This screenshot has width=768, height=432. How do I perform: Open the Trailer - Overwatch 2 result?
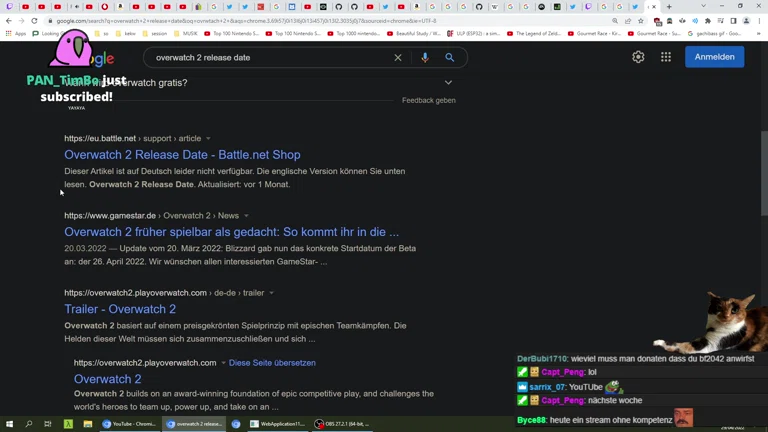point(120,309)
